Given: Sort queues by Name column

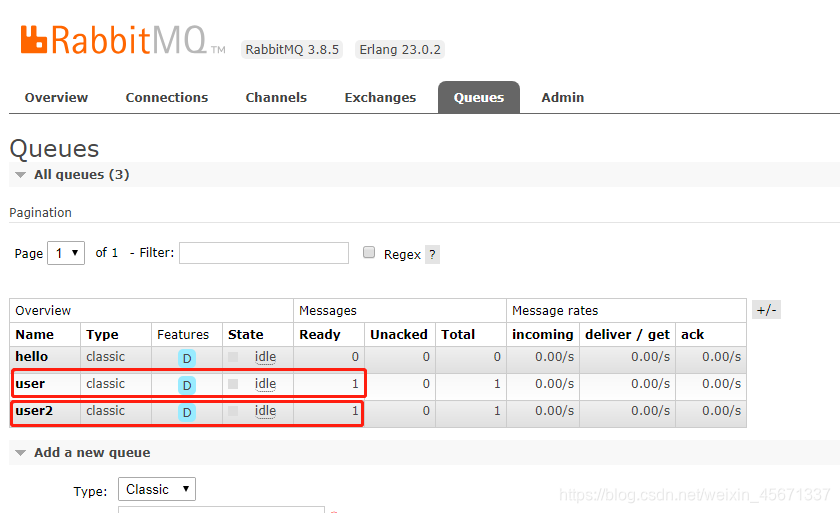Looking at the screenshot, I should point(35,335).
